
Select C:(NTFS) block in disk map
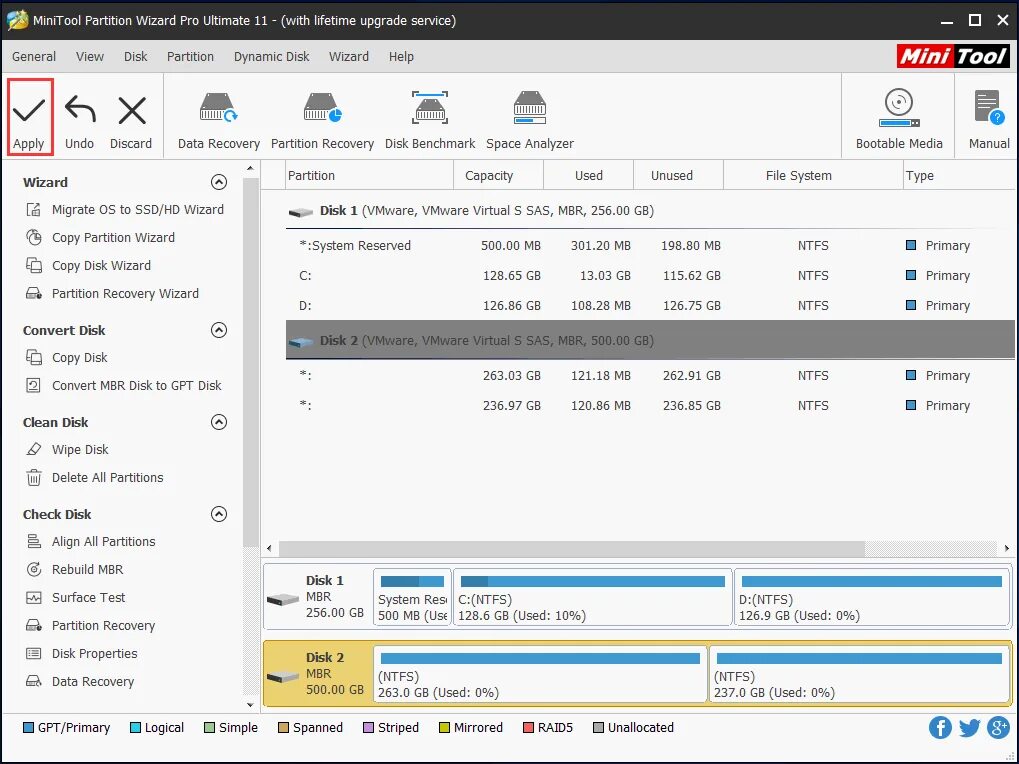(x=593, y=598)
